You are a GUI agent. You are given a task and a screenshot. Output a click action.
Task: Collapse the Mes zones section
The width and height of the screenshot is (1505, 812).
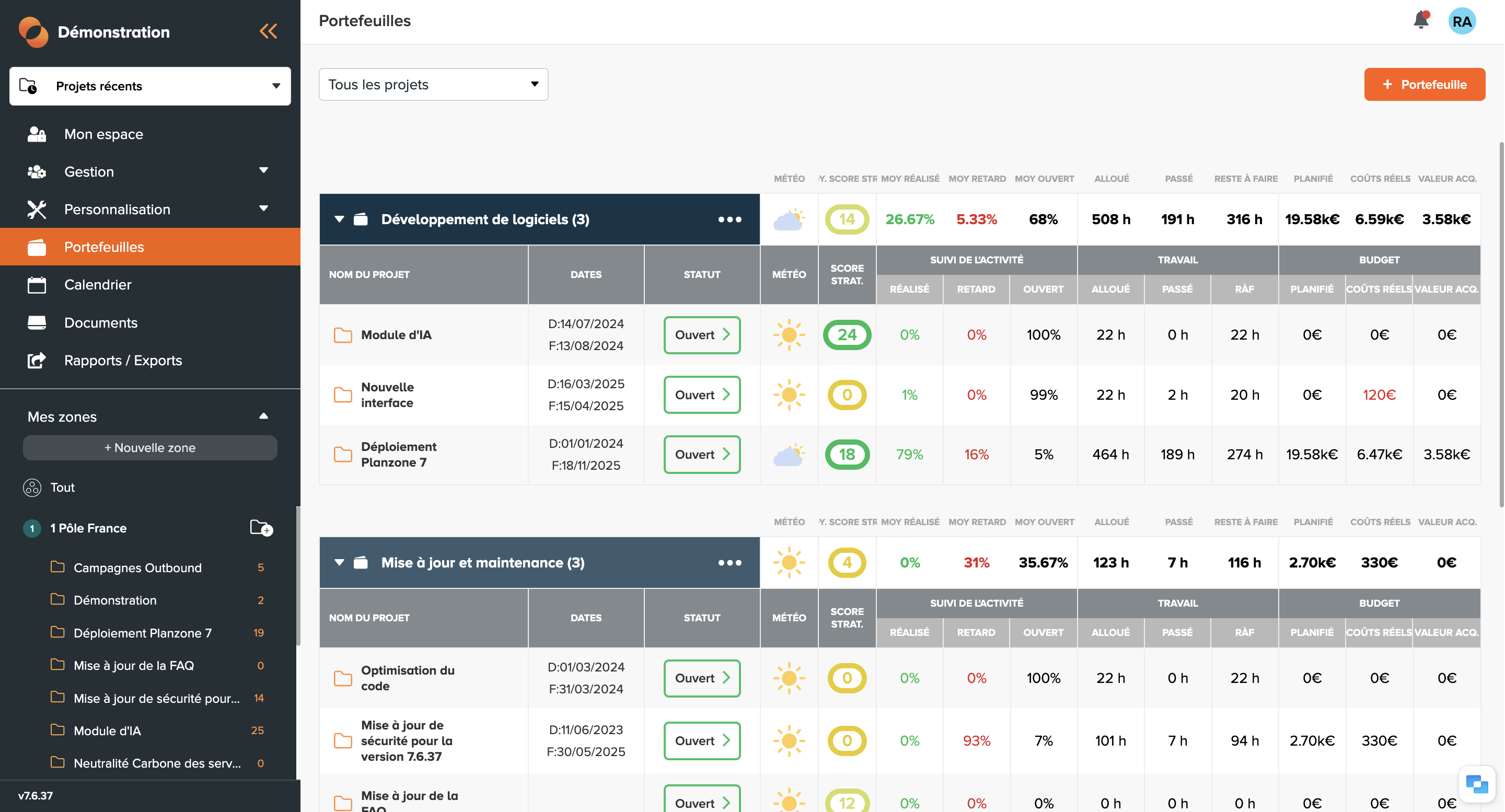point(263,416)
